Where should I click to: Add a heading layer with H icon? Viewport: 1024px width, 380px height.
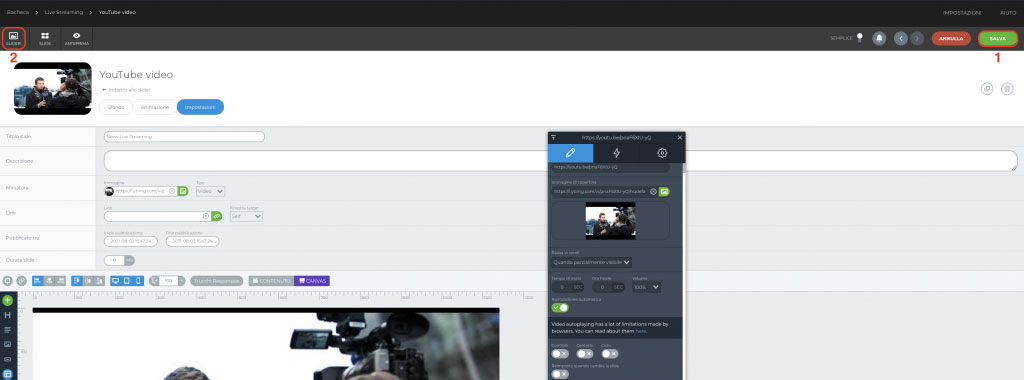pyautogui.click(x=8, y=315)
